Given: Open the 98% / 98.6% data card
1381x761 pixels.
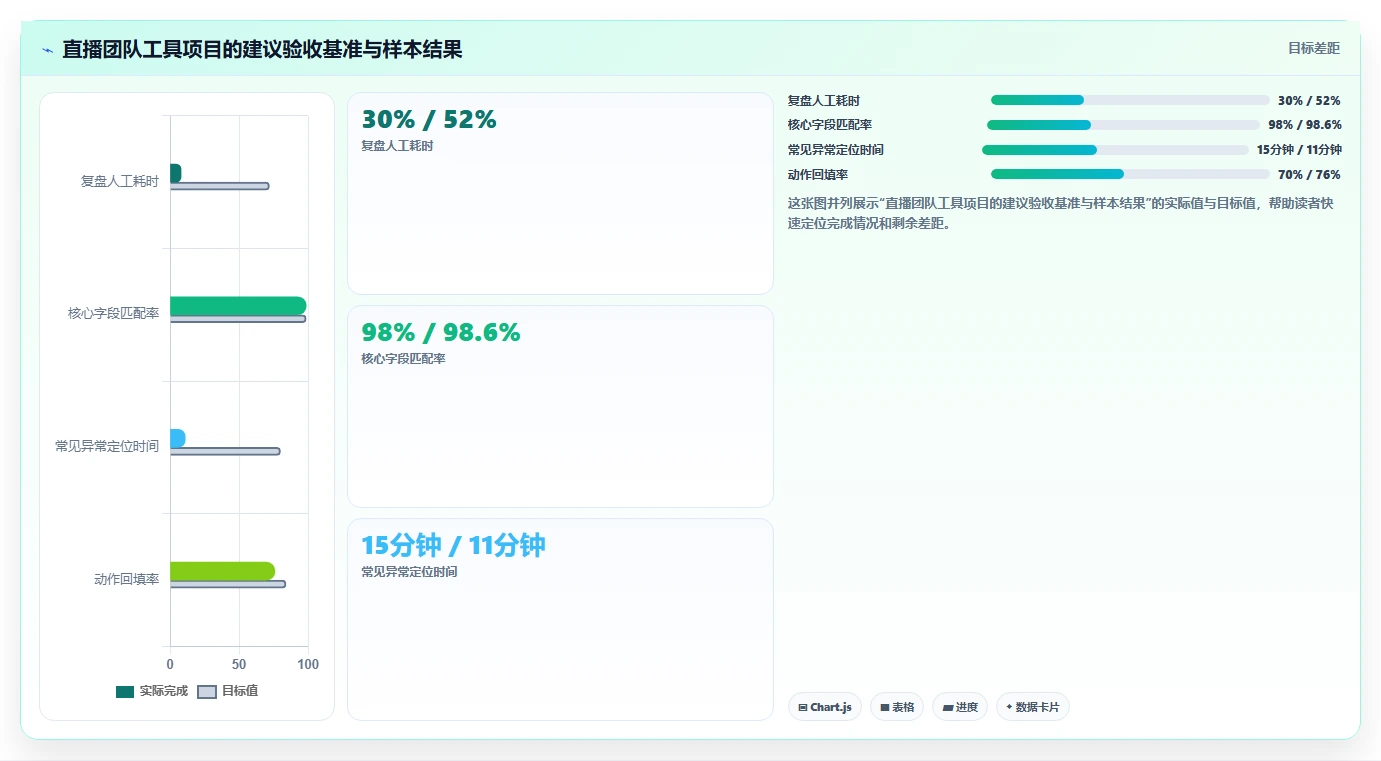Looking at the screenshot, I should (x=560, y=406).
